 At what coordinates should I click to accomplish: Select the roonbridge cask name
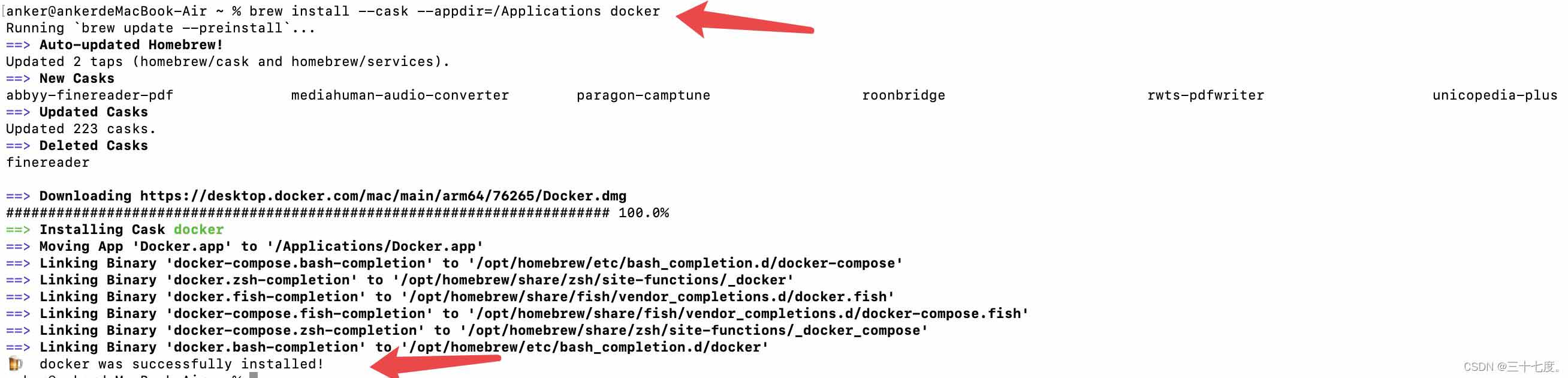click(903, 96)
